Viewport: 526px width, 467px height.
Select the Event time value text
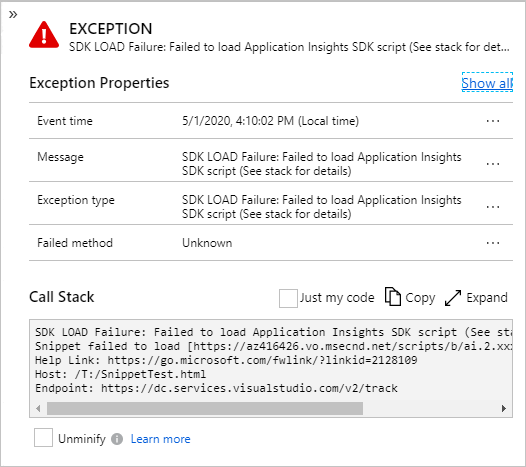coord(270,121)
